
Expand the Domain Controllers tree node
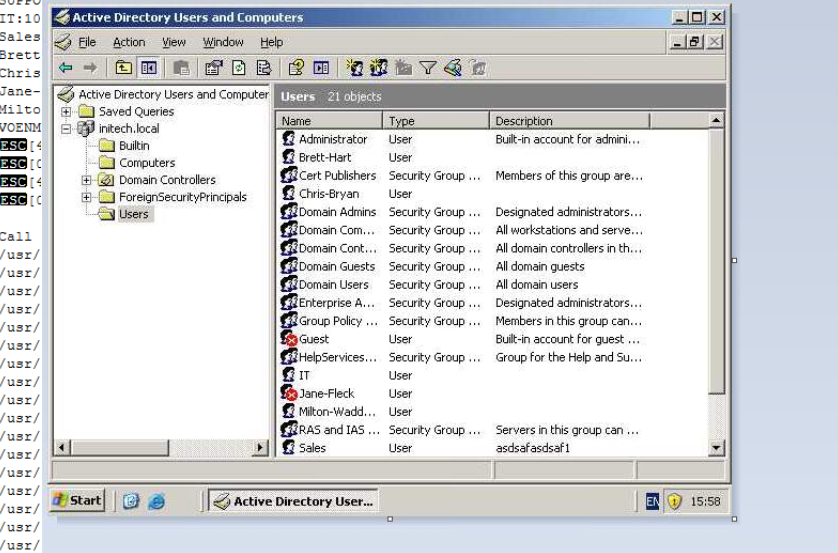coord(87,180)
